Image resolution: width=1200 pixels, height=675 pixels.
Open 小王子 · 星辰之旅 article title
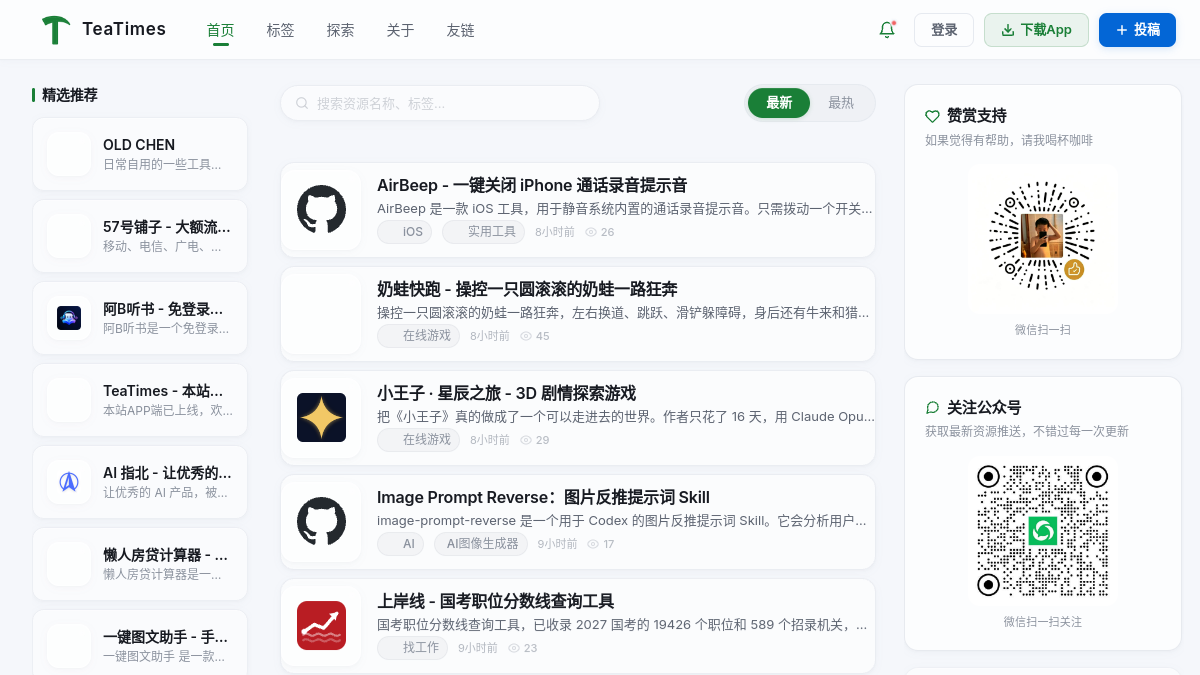[506, 393]
